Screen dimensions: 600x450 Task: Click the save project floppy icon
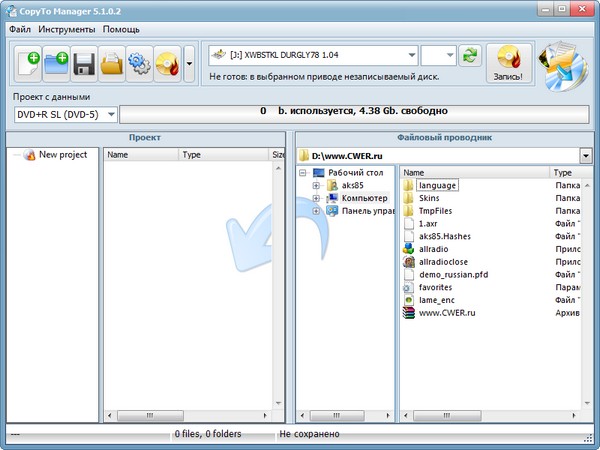(x=84, y=65)
